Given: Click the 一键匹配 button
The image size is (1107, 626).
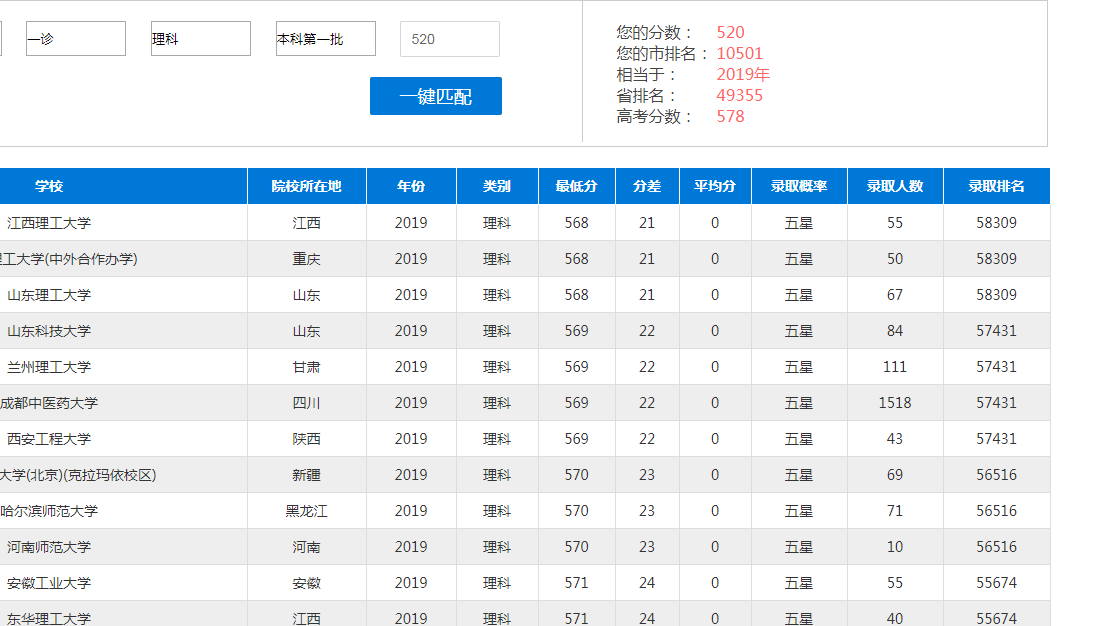Looking at the screenshot, I should pyautogui.click(x=435, y=96).
